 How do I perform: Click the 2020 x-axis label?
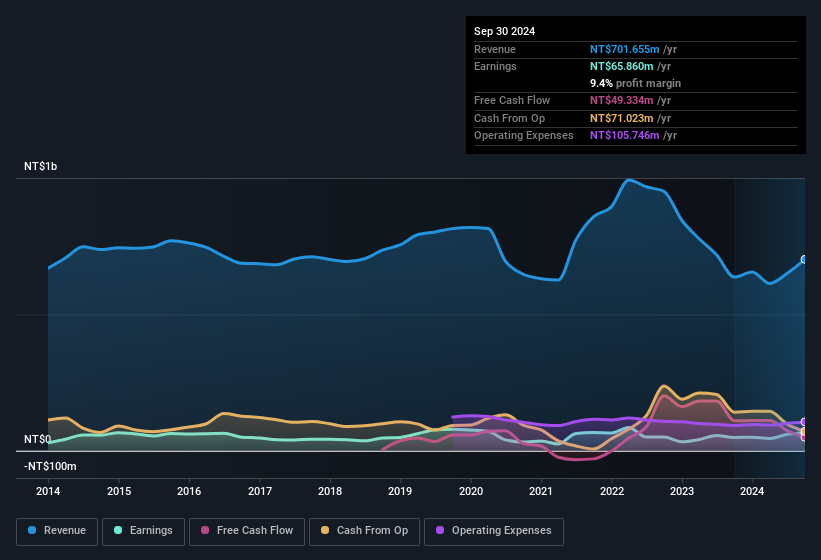pos(471,491)
